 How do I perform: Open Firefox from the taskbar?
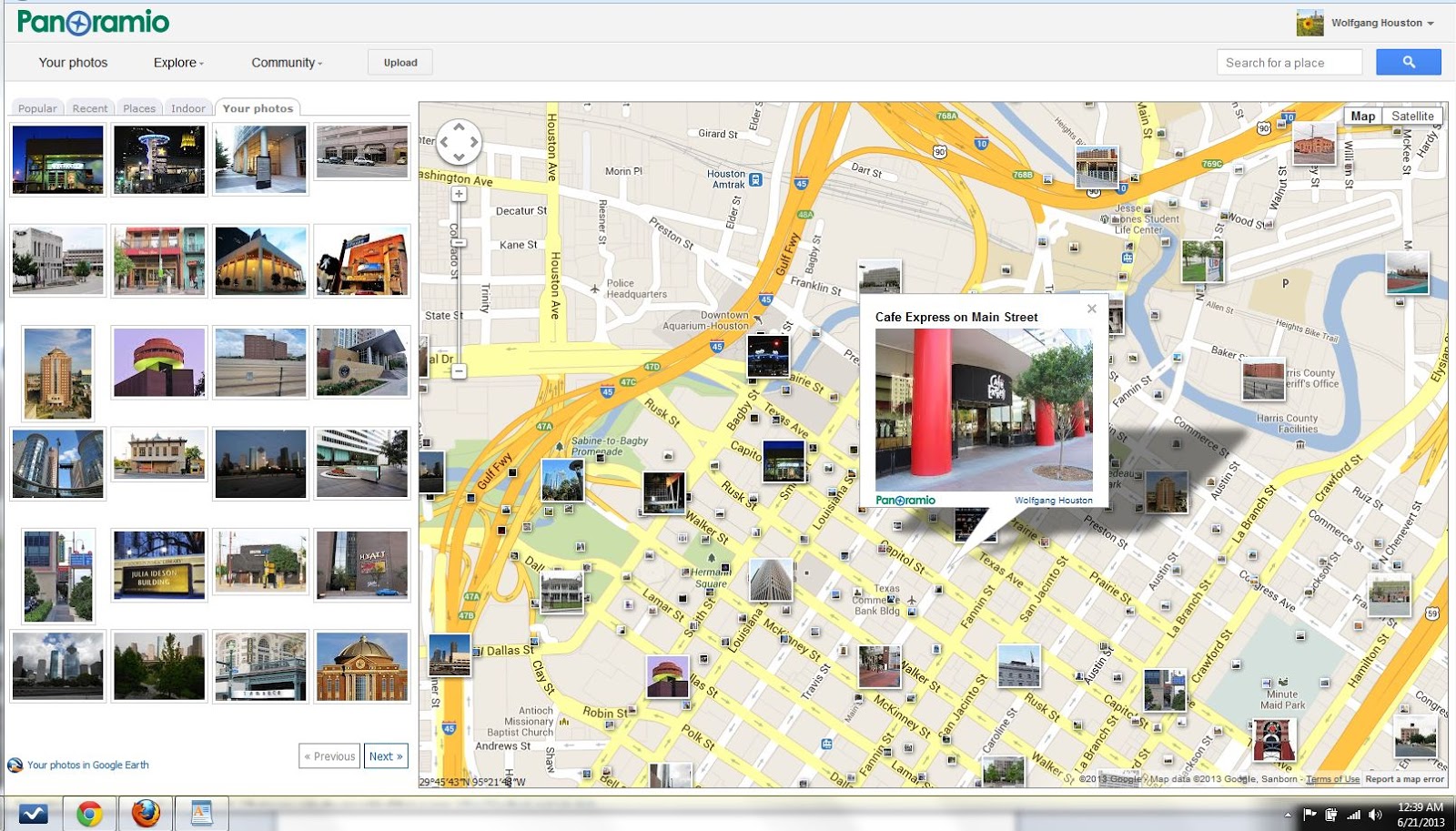(146, 813)
